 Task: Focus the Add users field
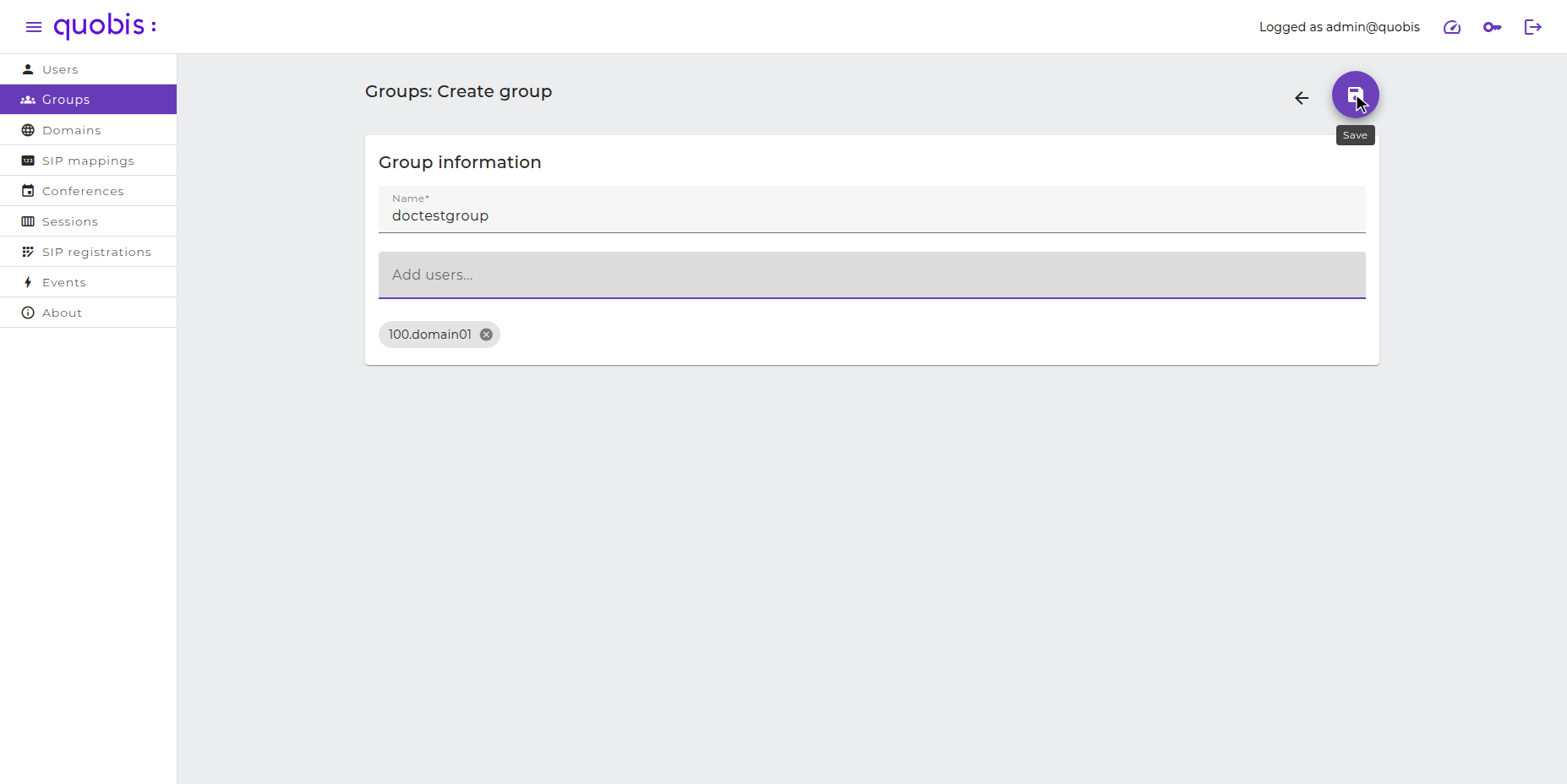(x=872, y=275)
